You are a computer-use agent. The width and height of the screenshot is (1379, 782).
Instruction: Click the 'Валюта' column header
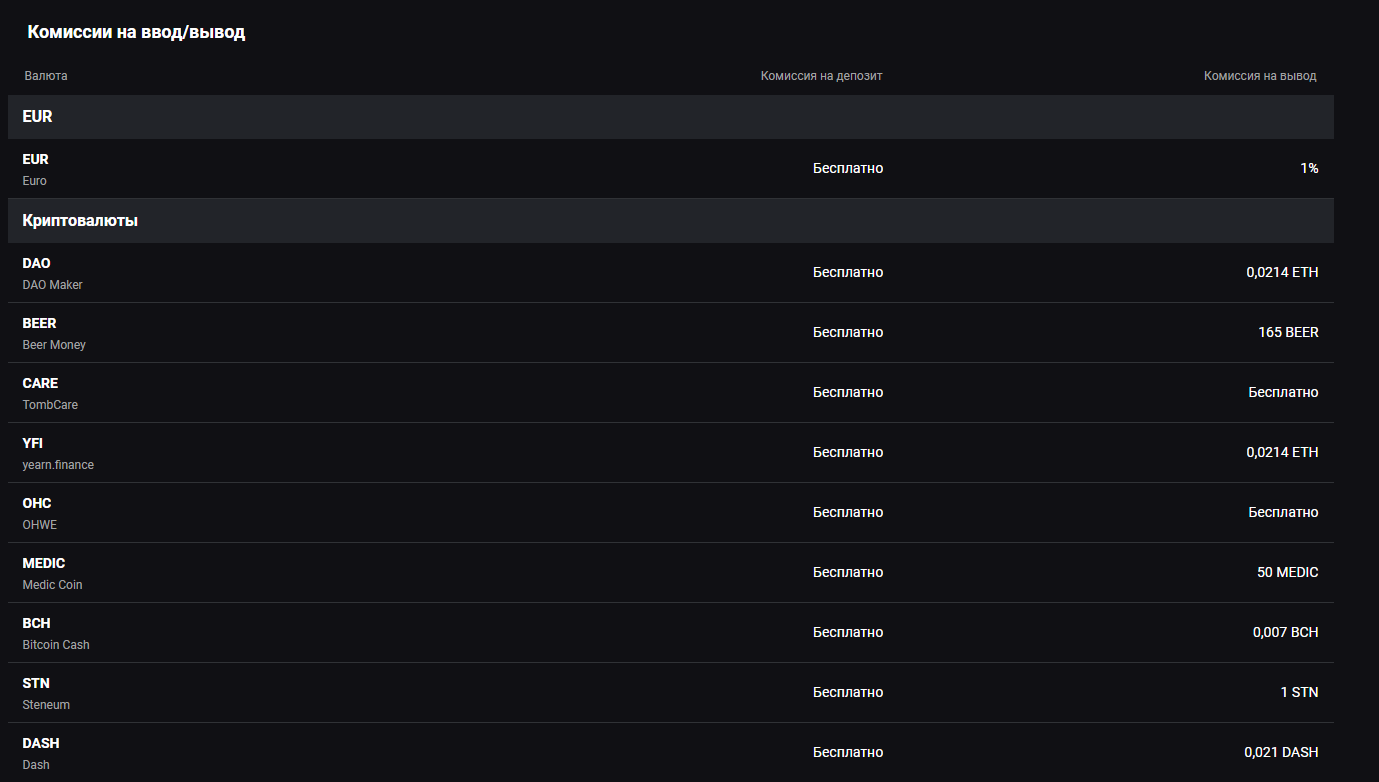[x=46, y=76]
